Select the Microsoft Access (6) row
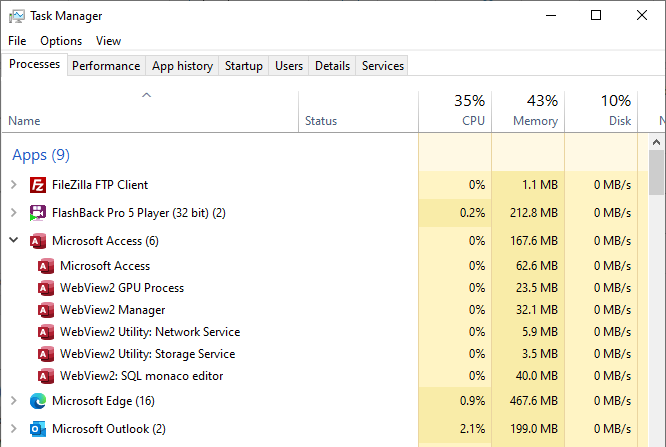666x447 pixels. (325, 241)
